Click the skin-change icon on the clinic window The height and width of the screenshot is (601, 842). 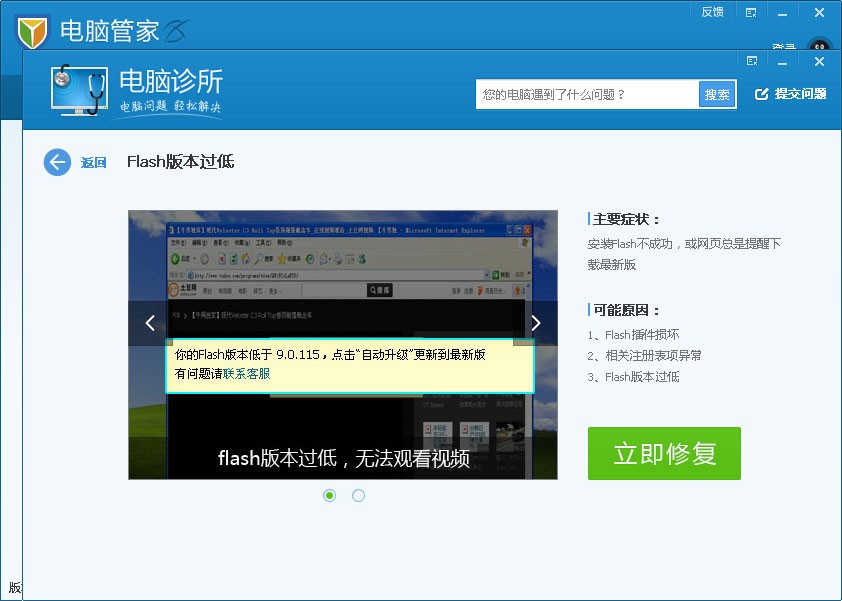[751, 60]
